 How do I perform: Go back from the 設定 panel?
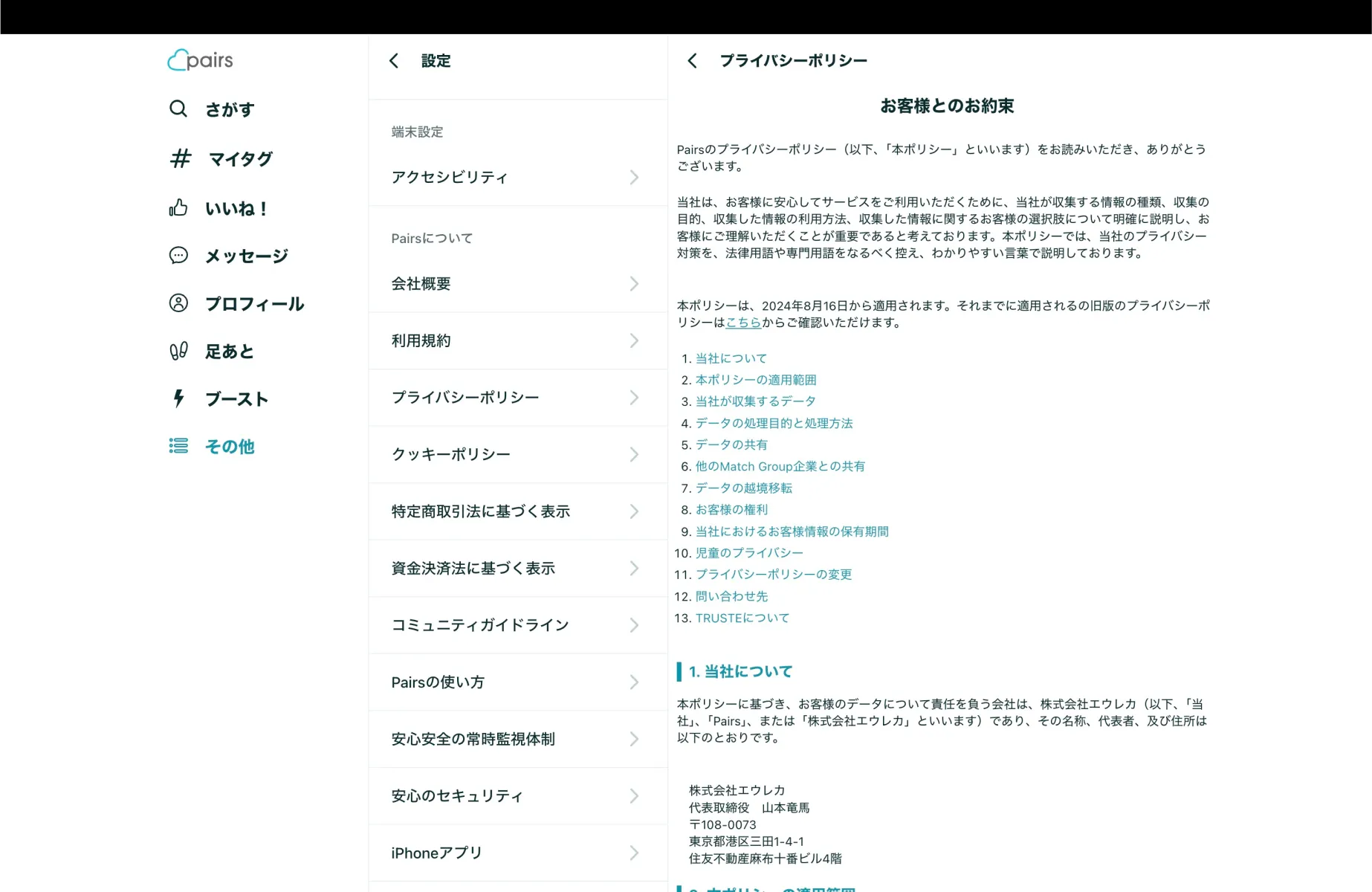(394, 61)
